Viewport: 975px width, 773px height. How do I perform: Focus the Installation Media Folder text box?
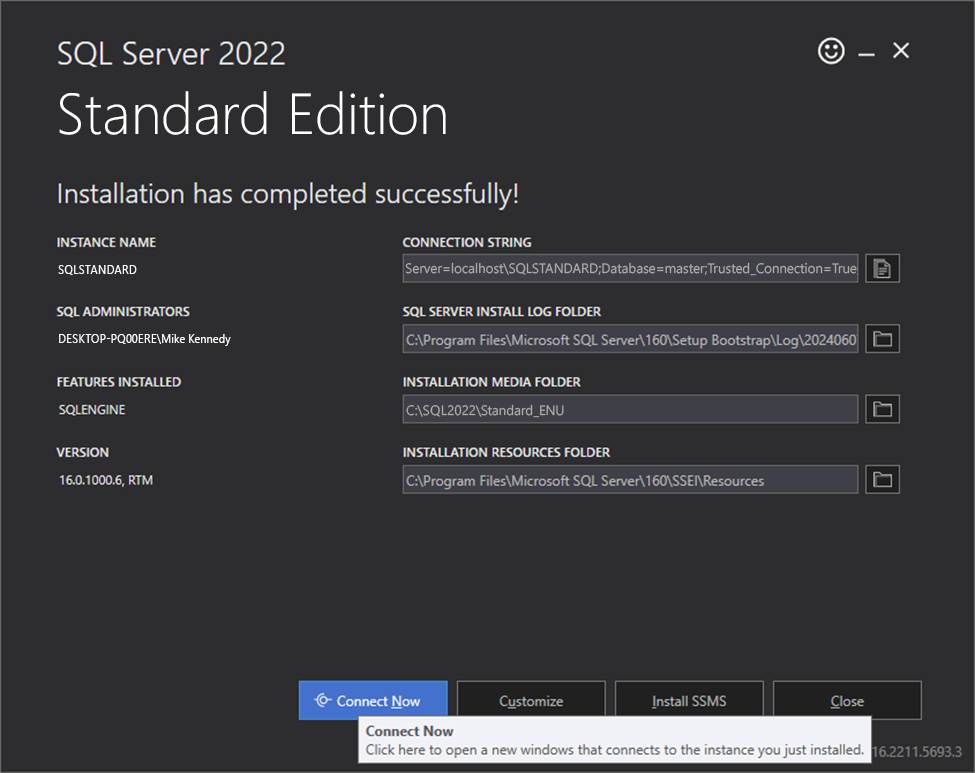[x=630, y=409]
